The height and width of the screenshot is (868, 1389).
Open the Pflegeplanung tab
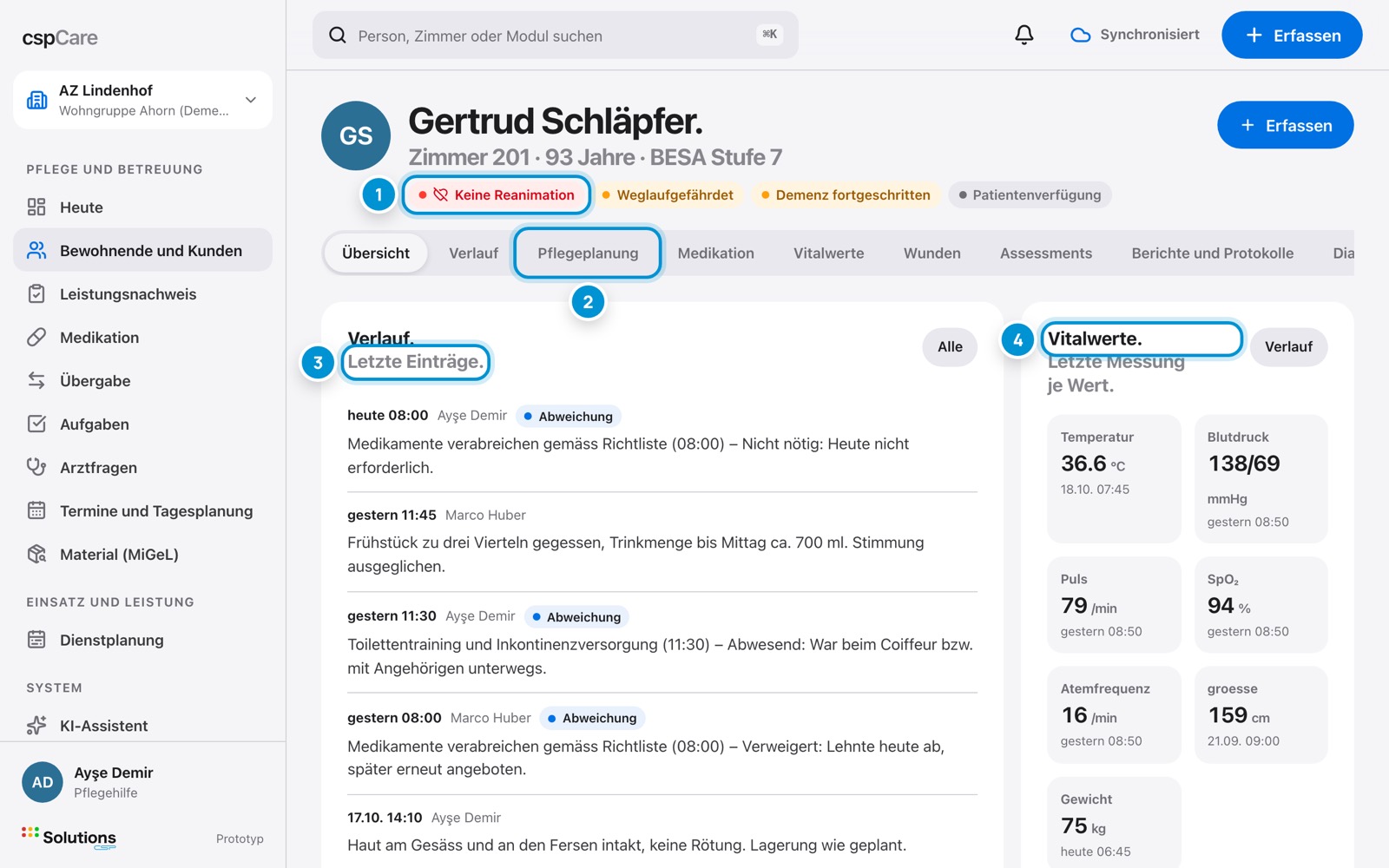(x=588, y=253)
